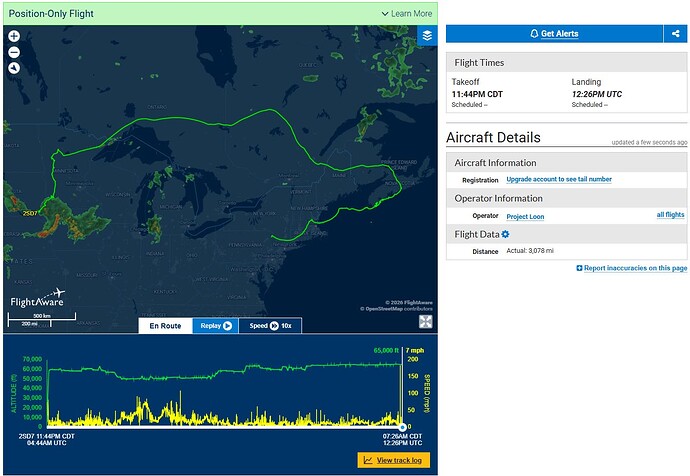Click the altitude graph position marker
Screen dimensions: 690x476
tap(402, 427)
